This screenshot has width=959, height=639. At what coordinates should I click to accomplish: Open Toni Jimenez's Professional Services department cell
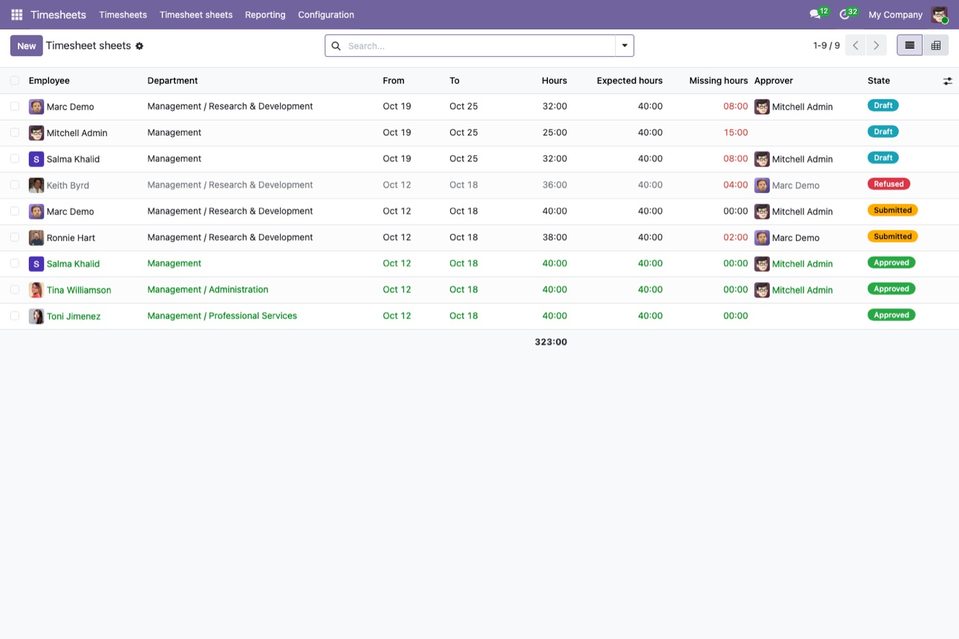tap(222, 316)
